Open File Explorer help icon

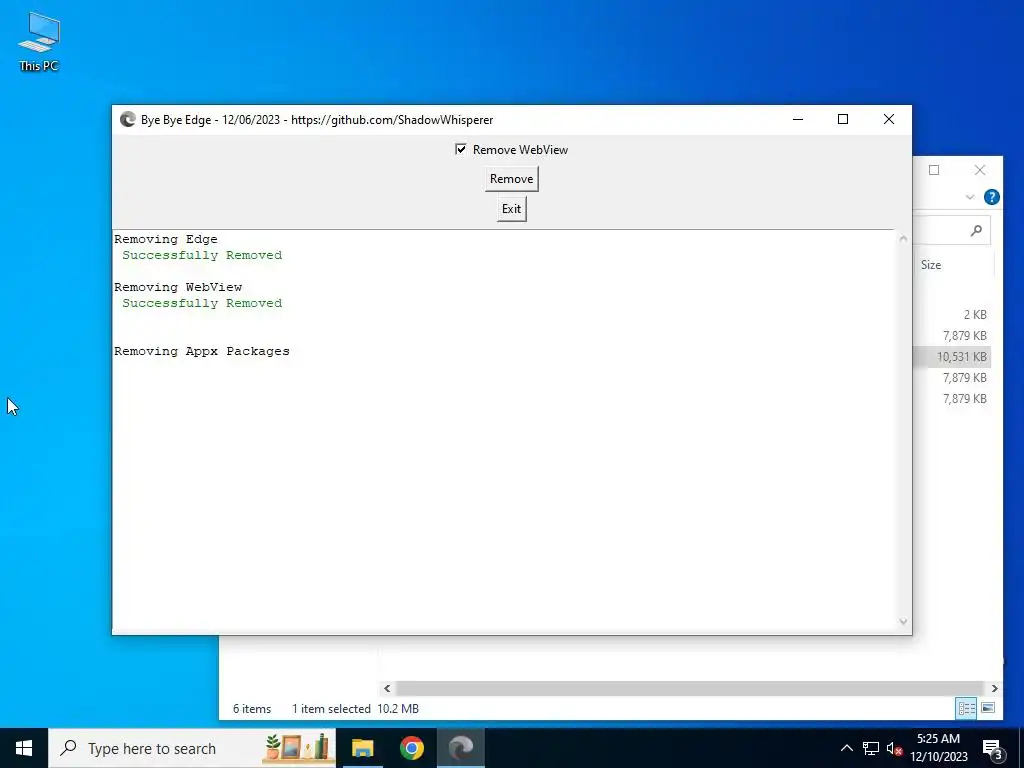(991, 197)
